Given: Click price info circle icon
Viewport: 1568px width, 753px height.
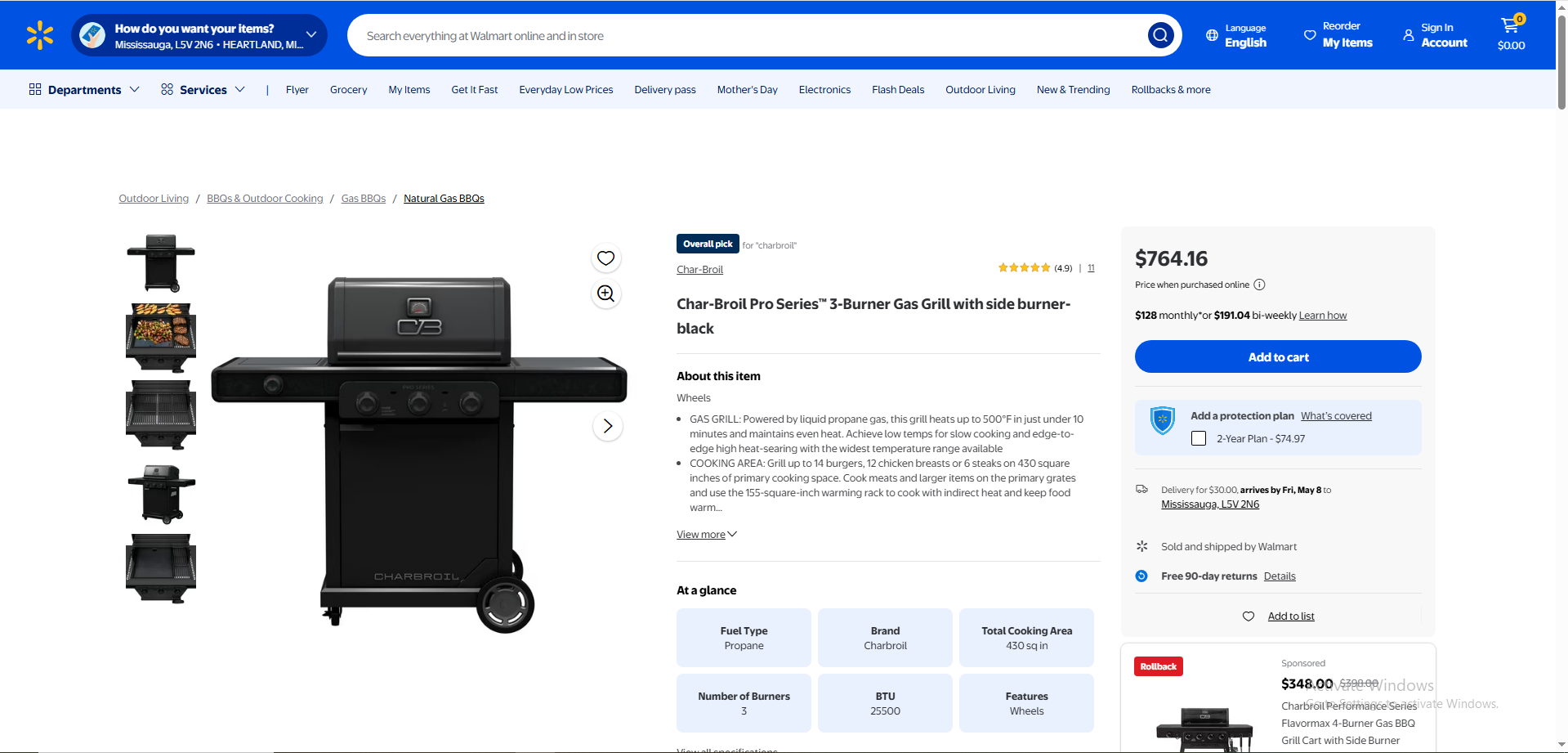Looking at the screenshot, I should point(1259,285).
